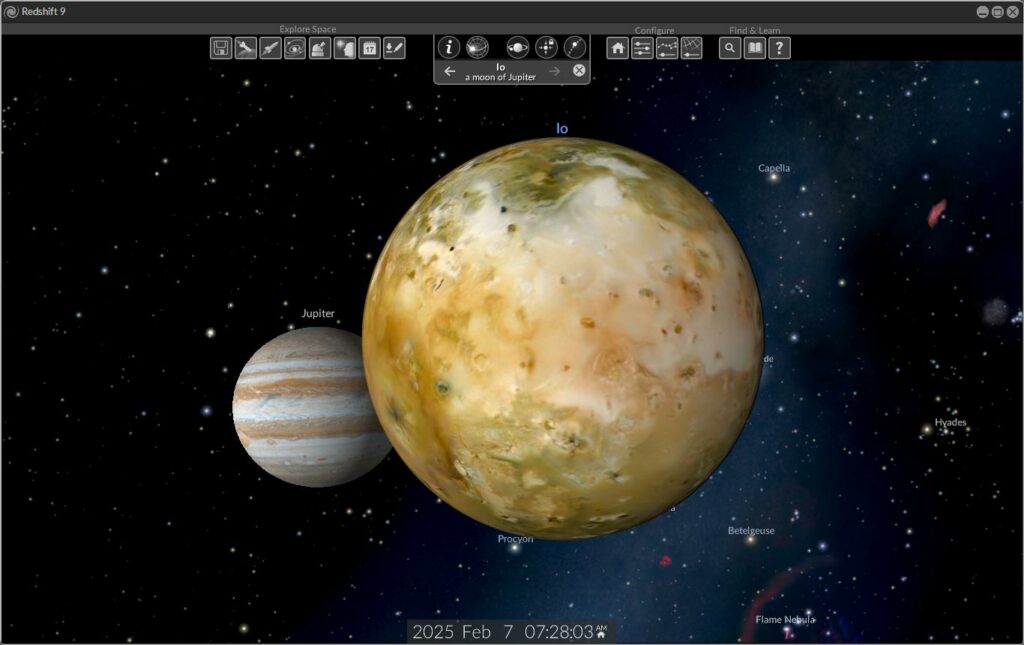Open the sky globe view icon
The width and height of the screenshot is (1024, 645).
pos(478,47)
